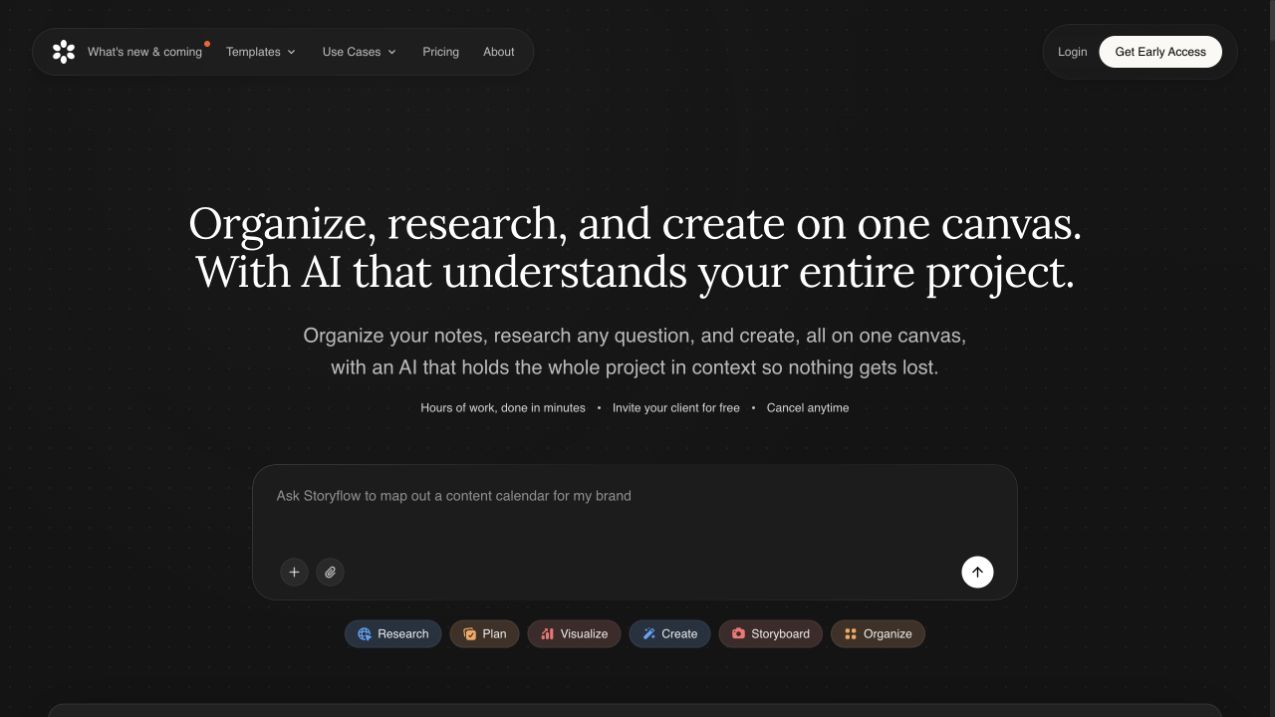This screenshot has width=1275, height=717.
Task: Click the main headline 'Organize, research, and create'
Action: [x=635, y=248]
